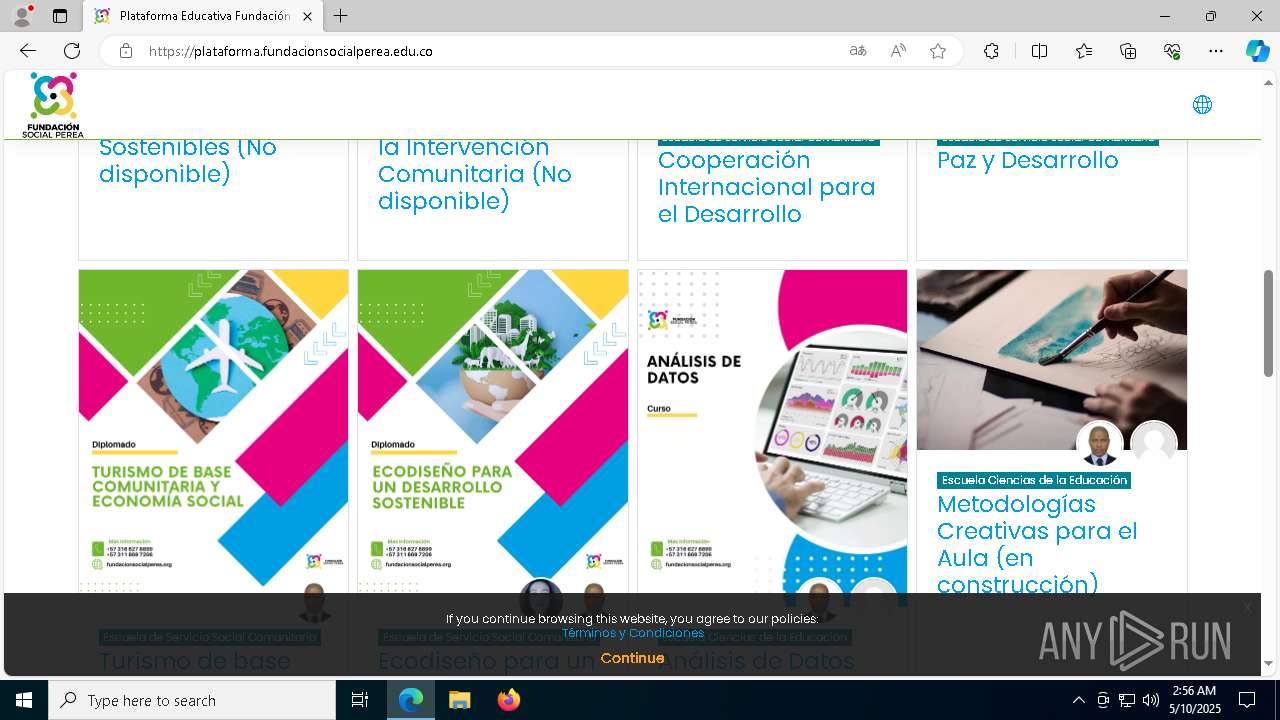The width and height of the screenshot is (1280, 720).
Task: Add page to favorites star
Action: pos(938,51)
